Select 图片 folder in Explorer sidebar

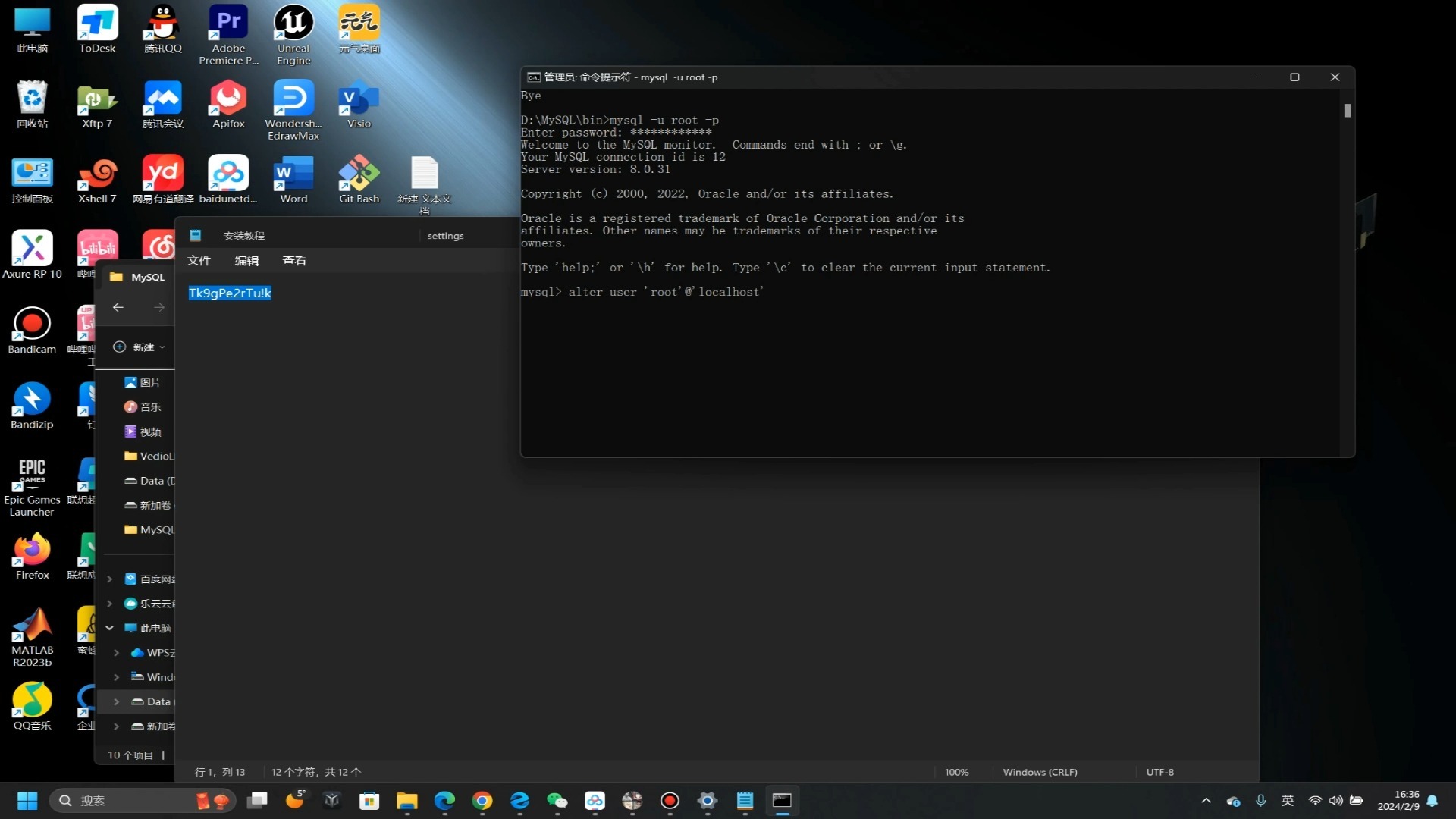coord(143,383)
